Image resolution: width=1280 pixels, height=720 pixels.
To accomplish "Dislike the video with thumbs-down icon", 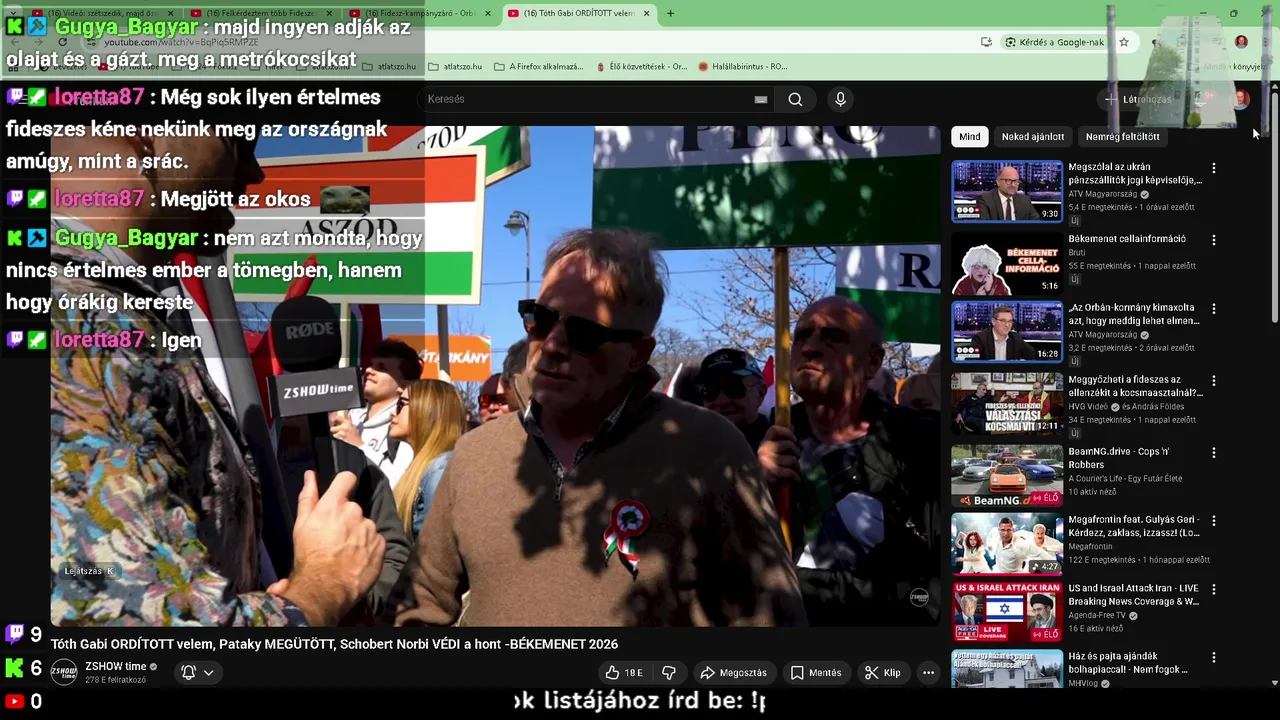I will pyautogui.click(x=669, y=672).
